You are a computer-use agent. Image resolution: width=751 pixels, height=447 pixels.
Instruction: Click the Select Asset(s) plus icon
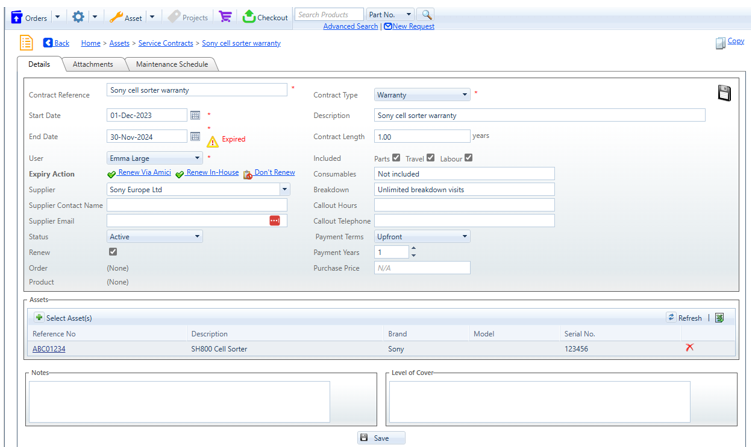39,317
